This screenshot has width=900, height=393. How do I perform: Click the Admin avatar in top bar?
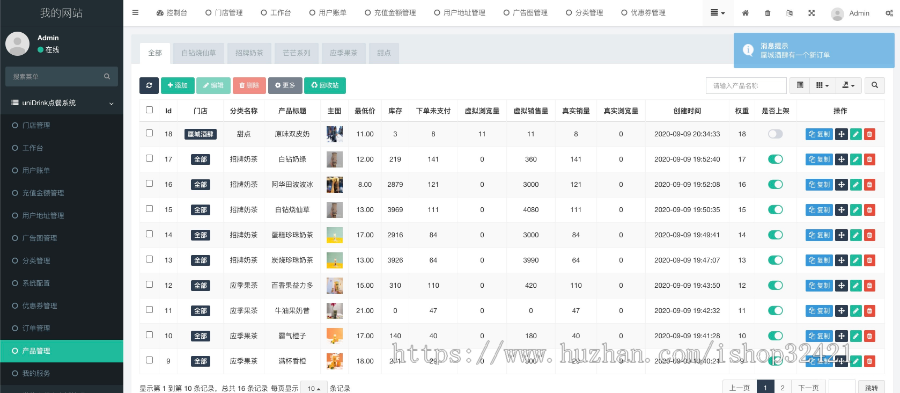pyautogui.click(x=837, y=13)
